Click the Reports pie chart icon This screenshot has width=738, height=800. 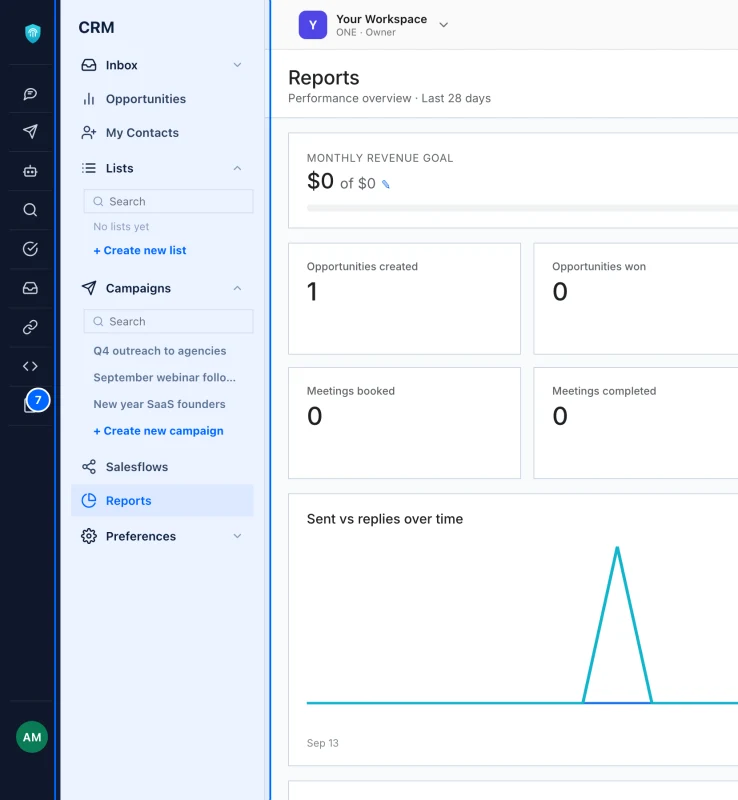[x=89, y=501]
